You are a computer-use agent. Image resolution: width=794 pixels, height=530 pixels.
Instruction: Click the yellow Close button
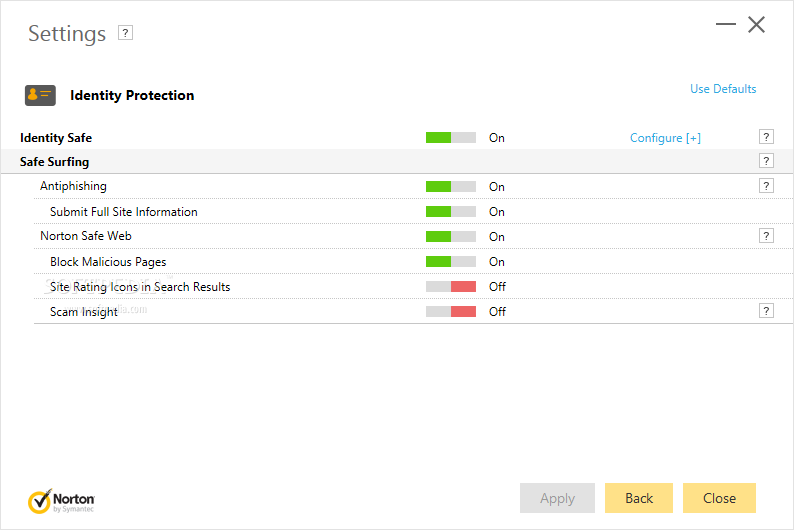719,498
